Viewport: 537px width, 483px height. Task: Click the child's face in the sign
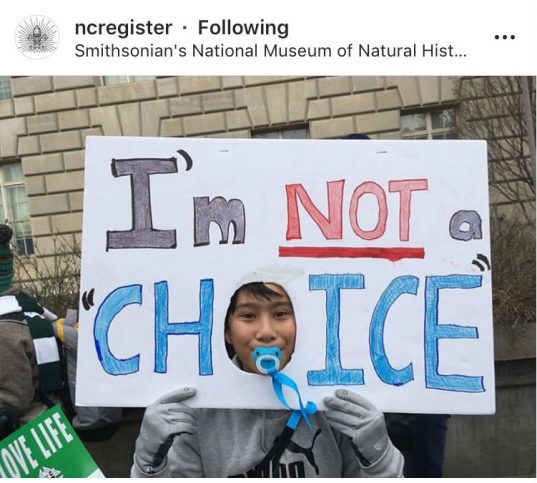(x=261, y=322)
